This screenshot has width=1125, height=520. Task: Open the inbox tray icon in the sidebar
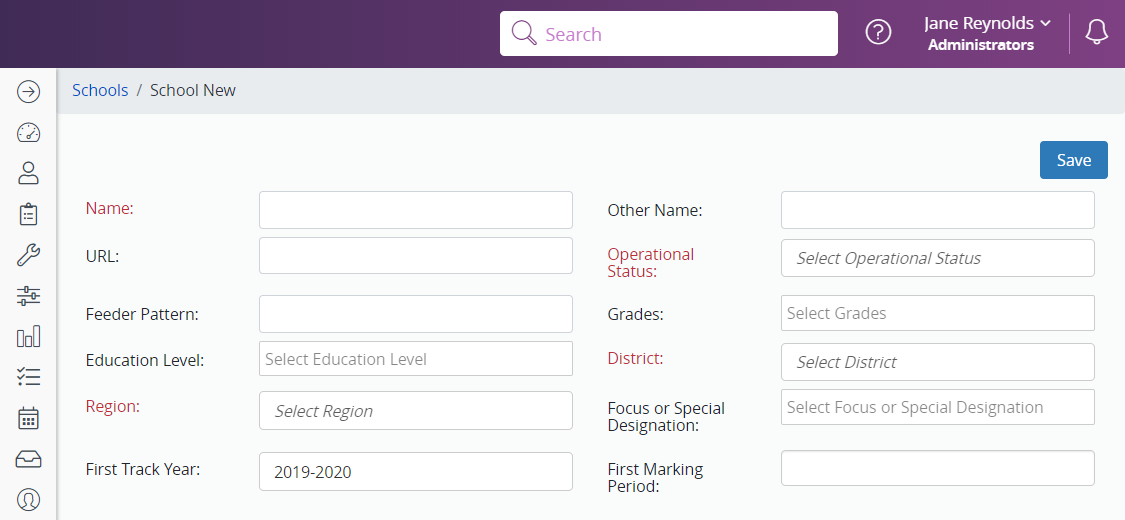tap(28, 459)
